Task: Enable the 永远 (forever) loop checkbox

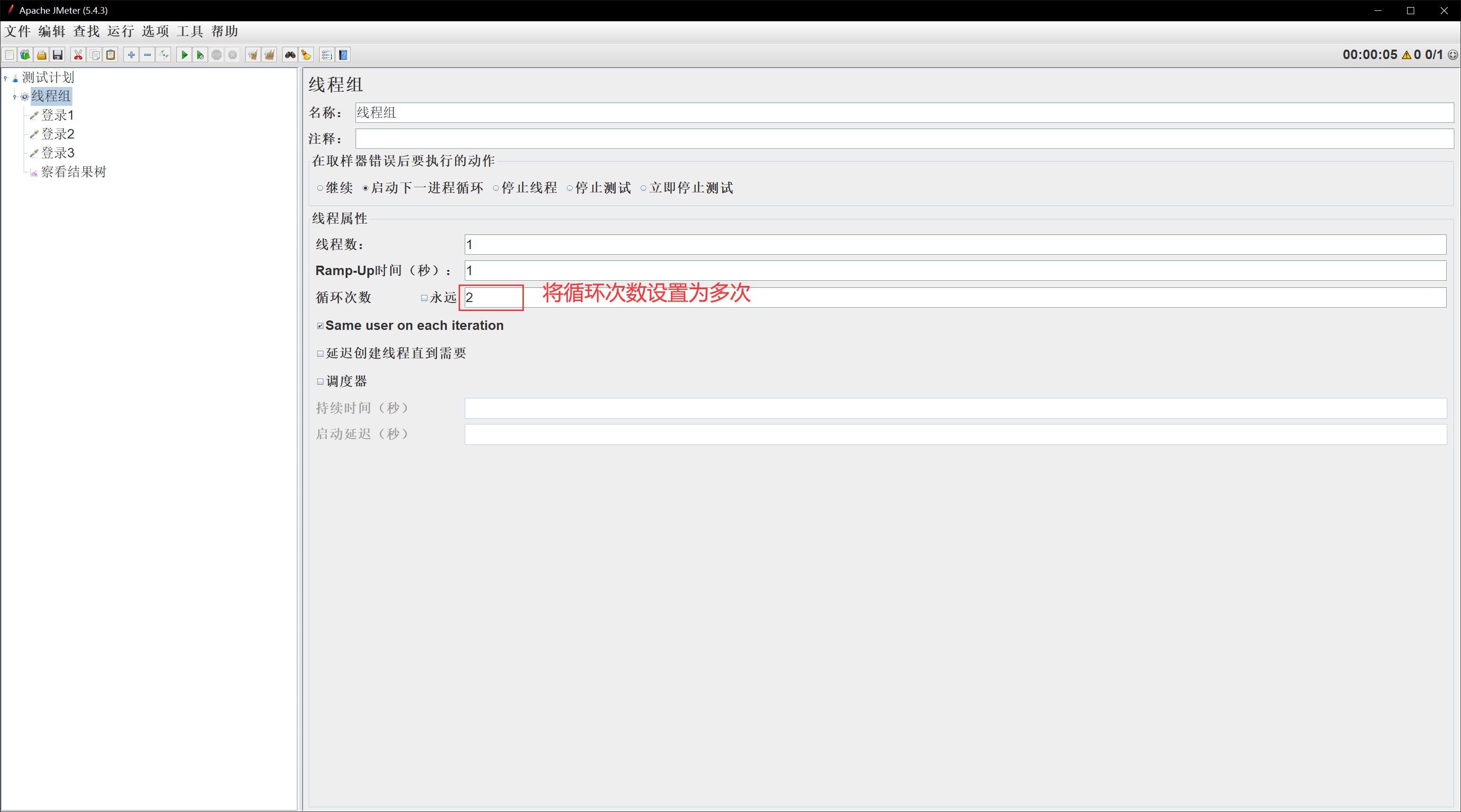Action: tap(424, 298)
